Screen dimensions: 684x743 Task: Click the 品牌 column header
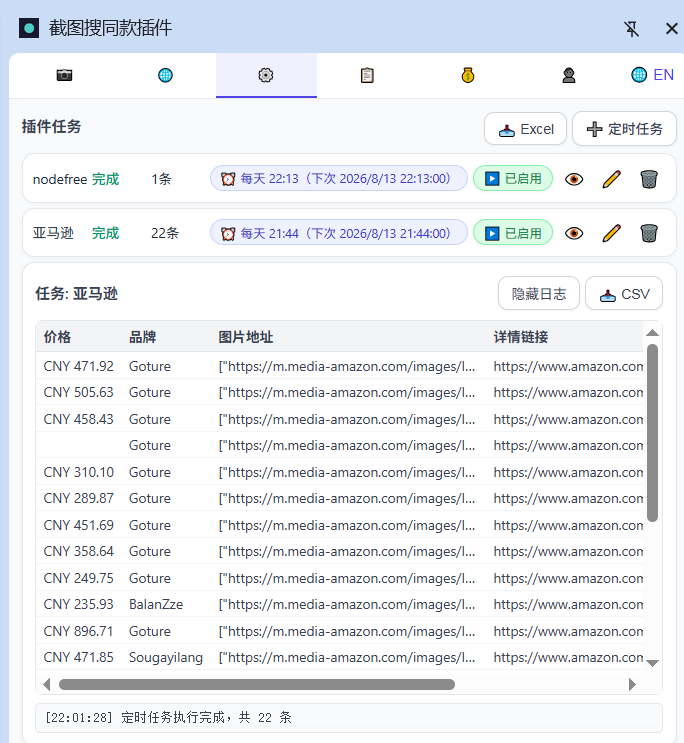(143, 337)
